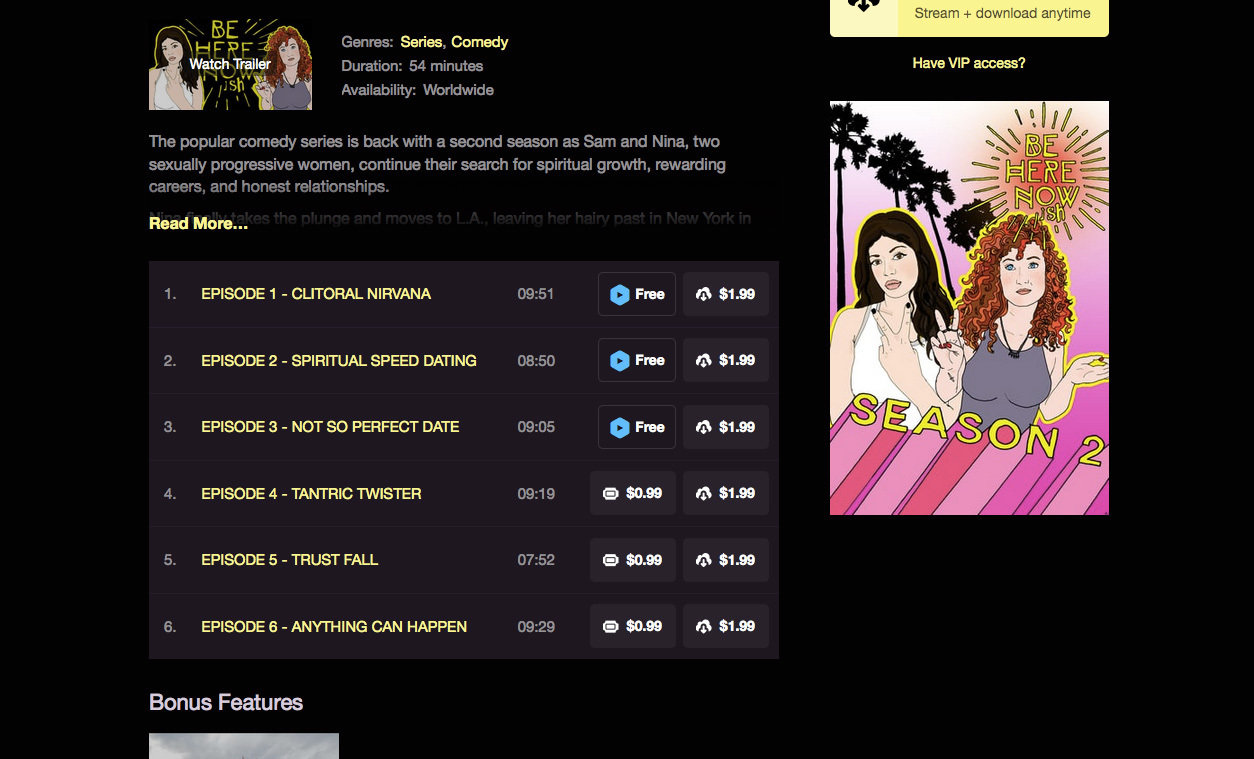This screenshot has height=759, width=1254.
Task: Buy Episode 6 for $1.99
Action: coord(726,627)
